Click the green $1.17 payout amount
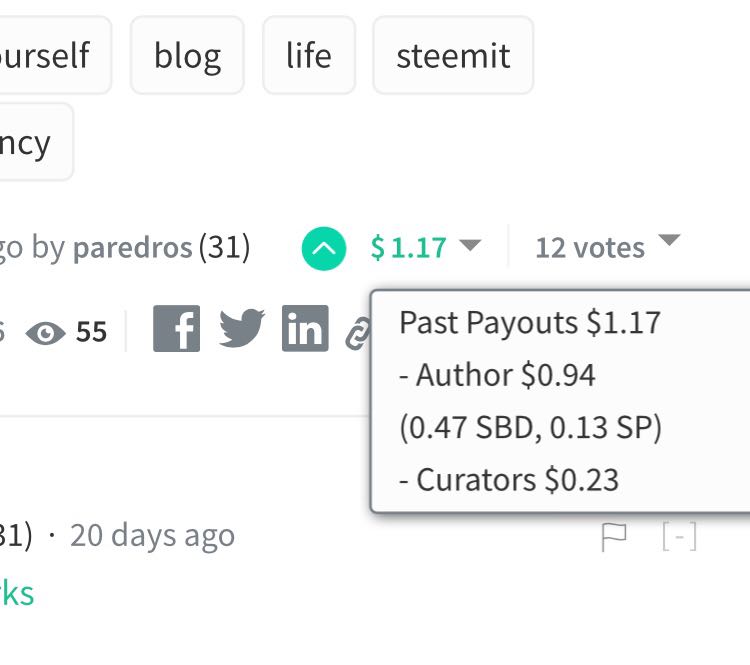This screenshot has height=665, width=750. (x=409, y=247)
